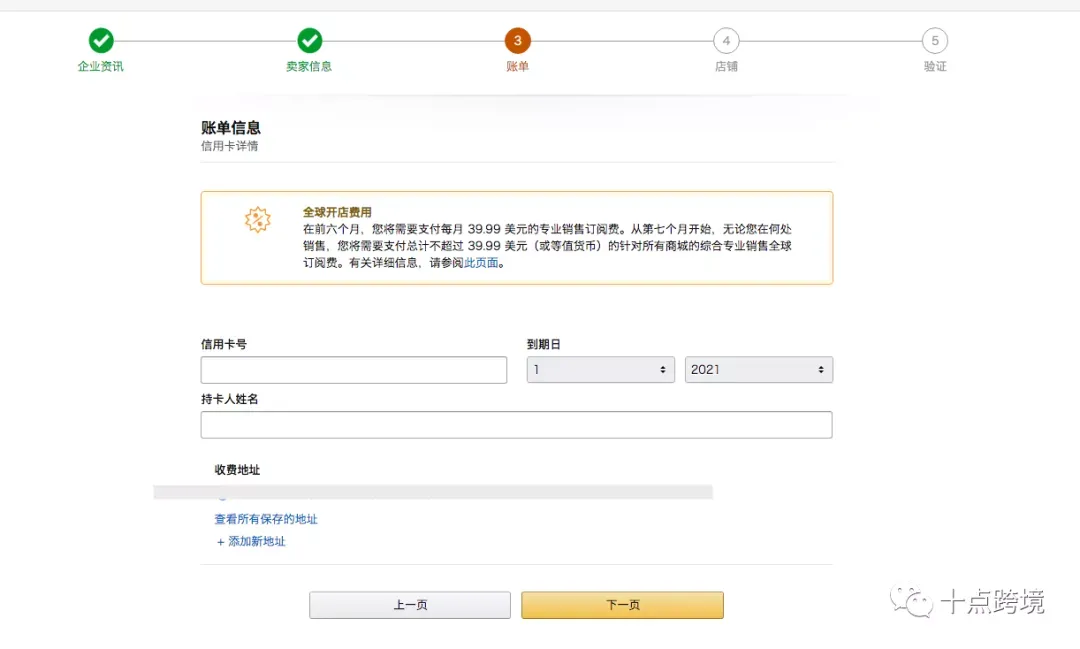Switch to the 卖家信息 step label
Viewport: 1080px width, 649px height.
pos(309,67)
